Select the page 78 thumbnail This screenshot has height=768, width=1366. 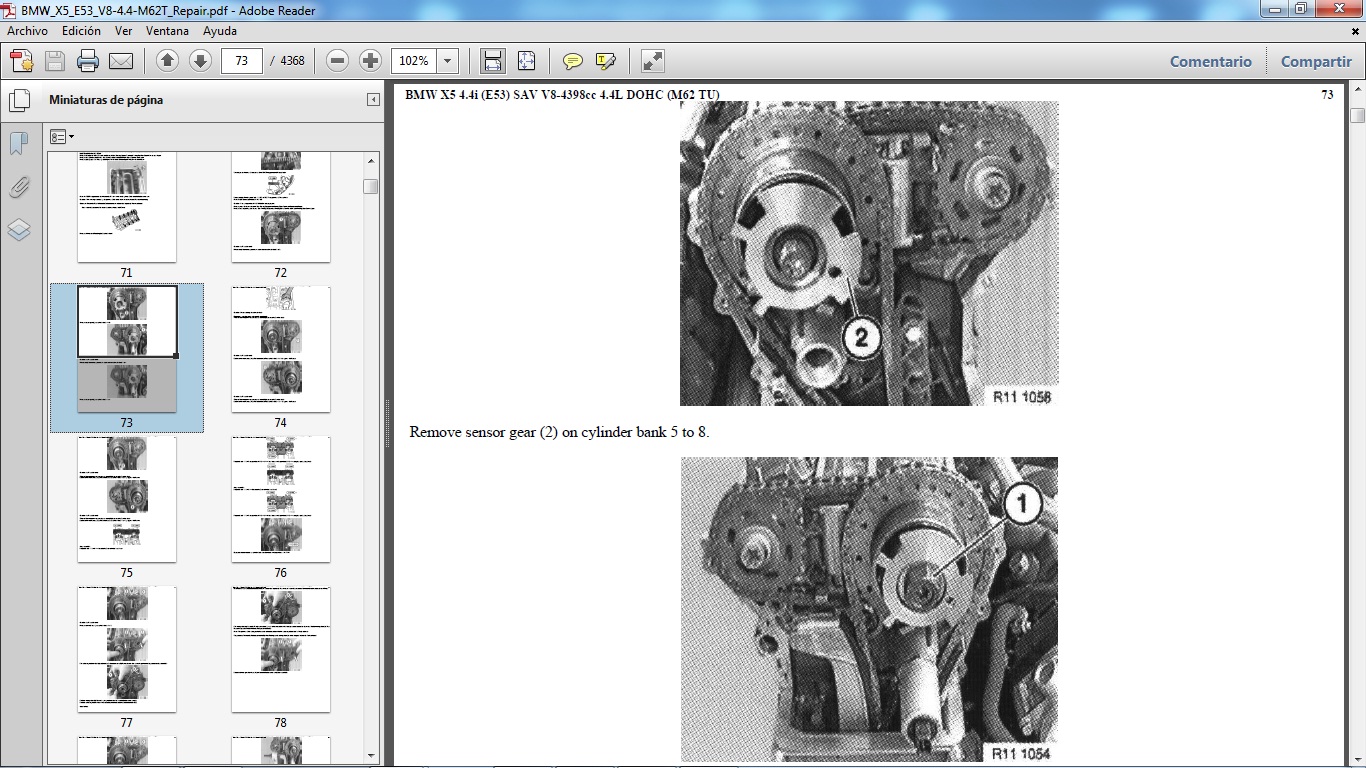pos(281,649)
